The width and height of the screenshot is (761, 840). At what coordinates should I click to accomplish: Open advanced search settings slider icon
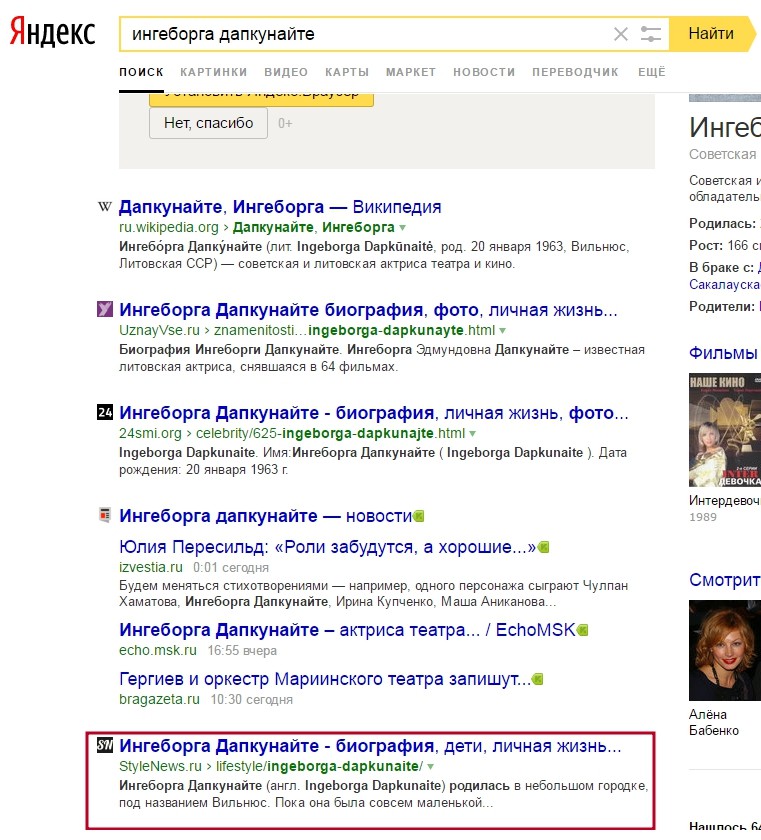651,34
